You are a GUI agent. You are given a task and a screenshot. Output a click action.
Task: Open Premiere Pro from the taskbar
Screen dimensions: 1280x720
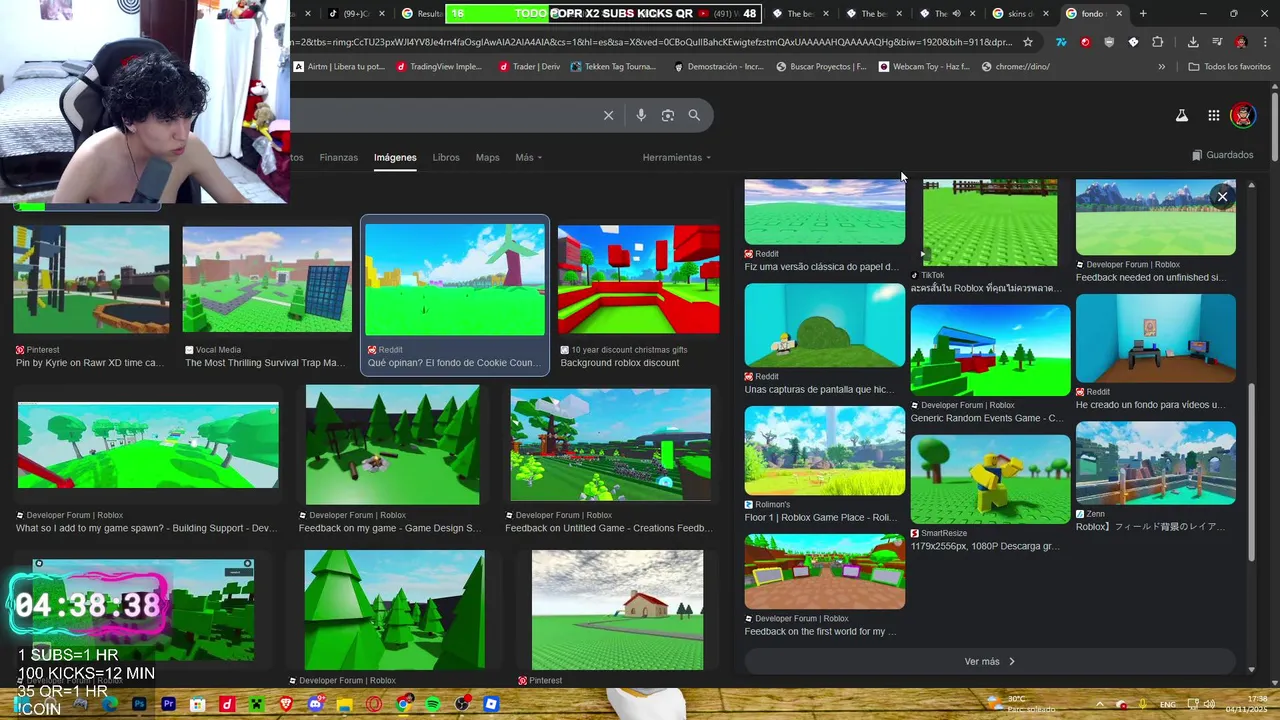[168, 704]
